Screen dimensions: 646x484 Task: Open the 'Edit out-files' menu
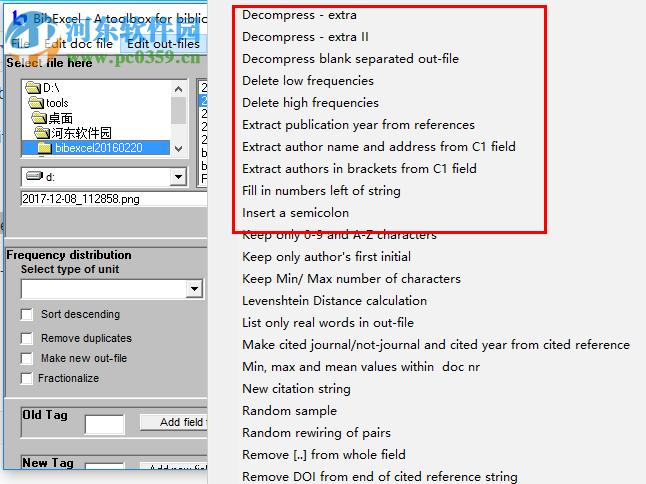[163, 44]
